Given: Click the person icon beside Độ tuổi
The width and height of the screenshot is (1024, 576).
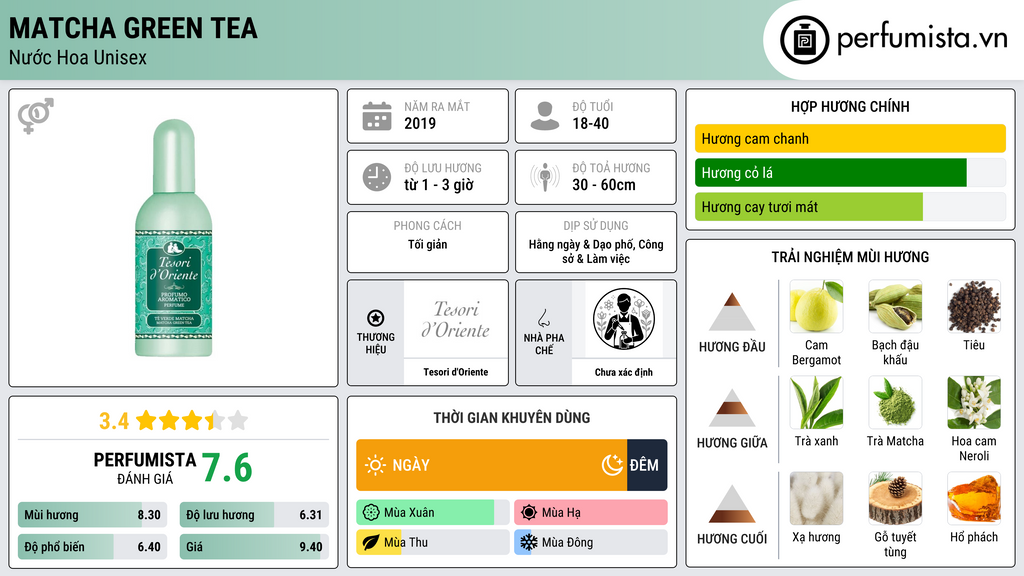Looking at the screenshot, I should pos(545,116).
